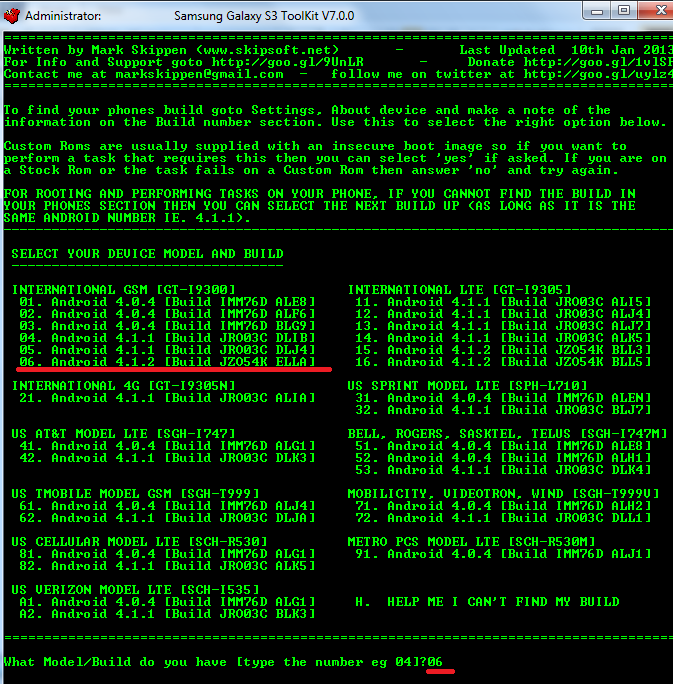Click the Last Updated 10th Jan 2013 text

(x=566, y=50)
